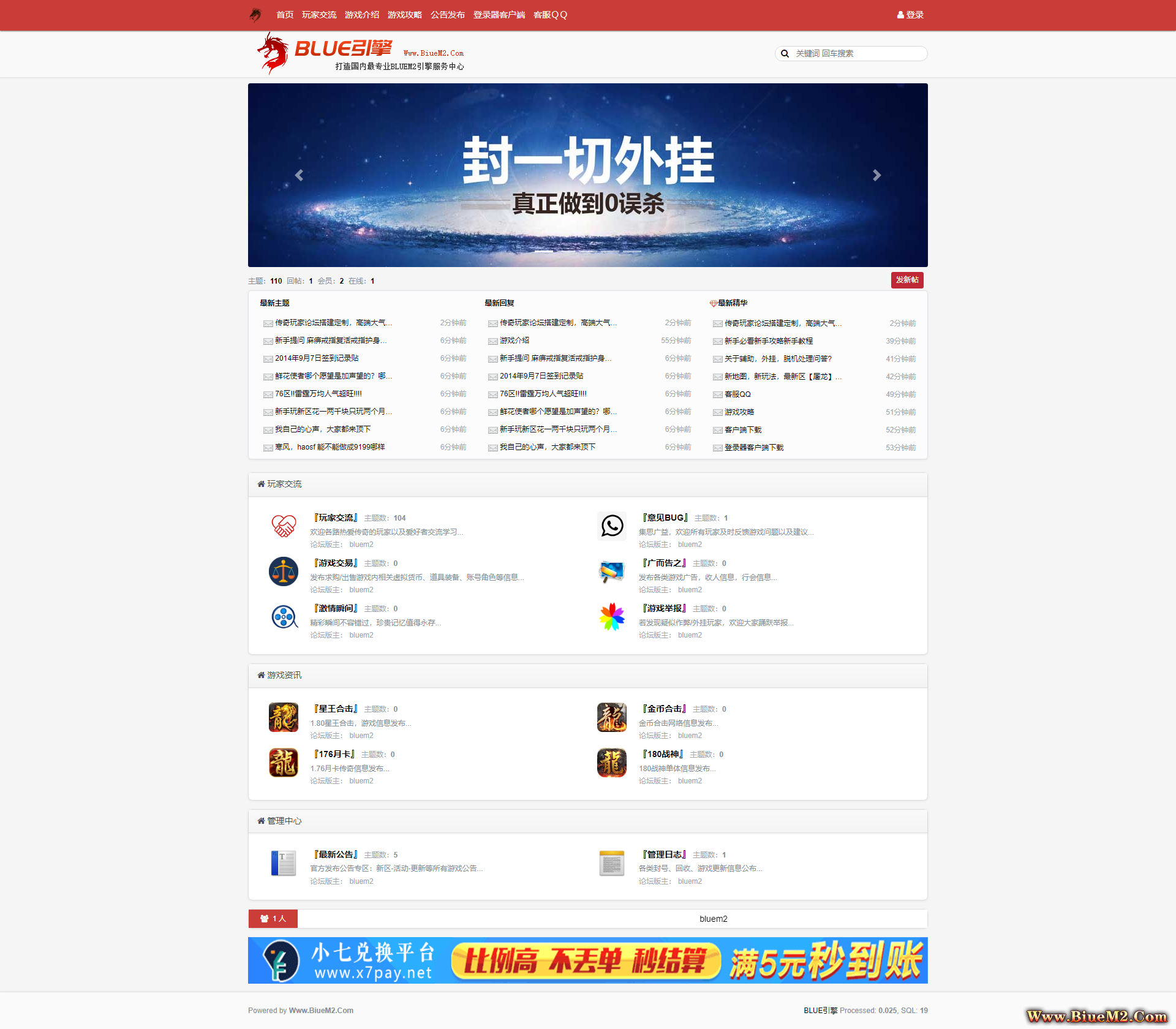Click envelope icon beside 2014年9月7日签到记录贴 in 最新主题

pos(268,359)
